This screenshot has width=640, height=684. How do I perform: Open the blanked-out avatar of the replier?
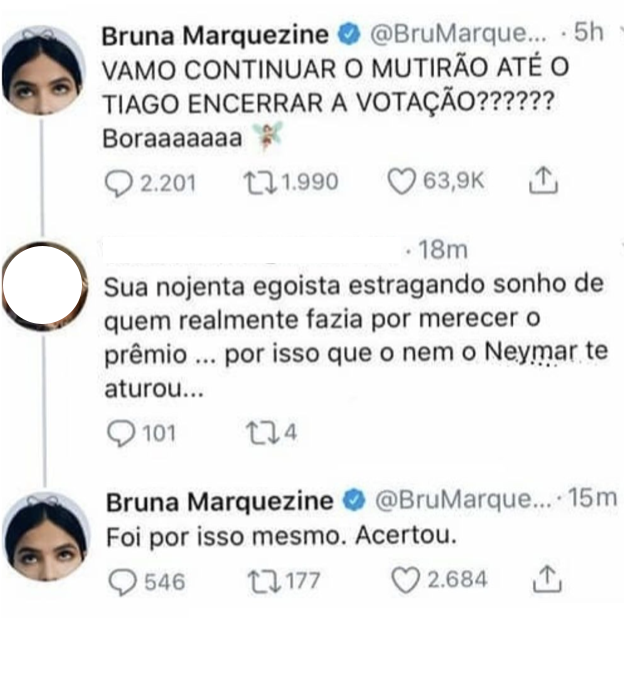pos(43,286)
